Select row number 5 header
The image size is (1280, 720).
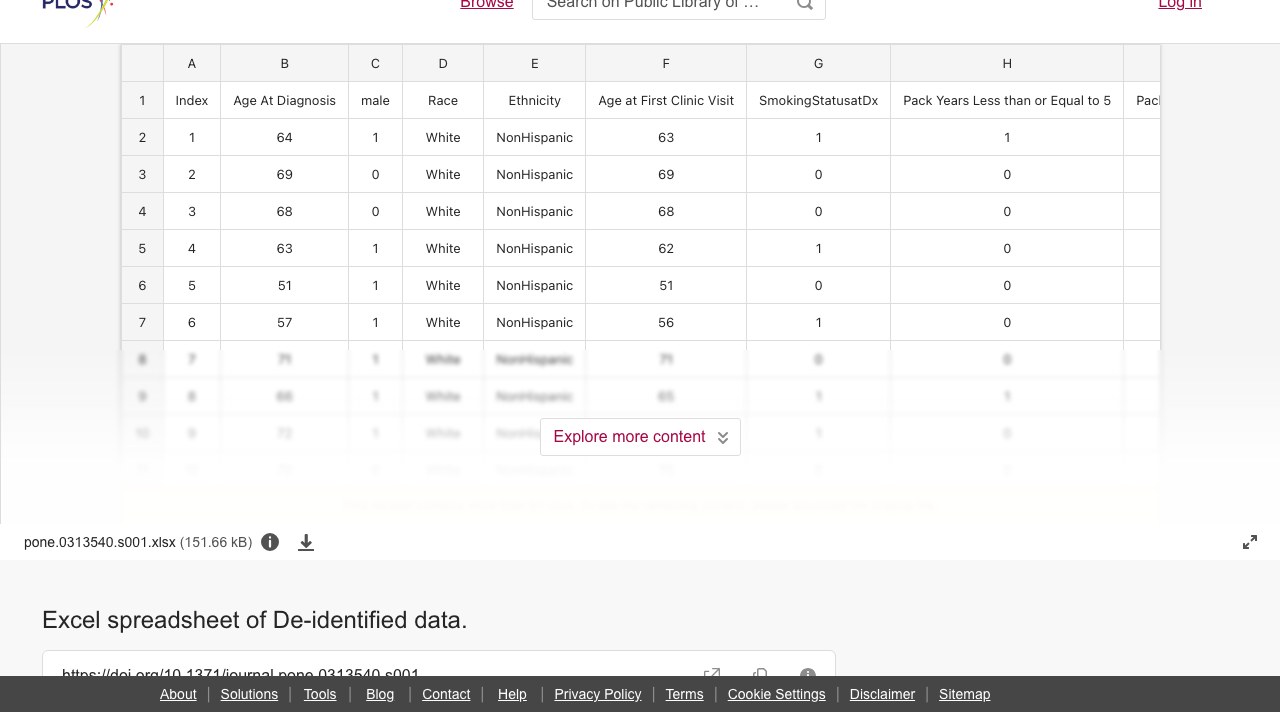142,248
